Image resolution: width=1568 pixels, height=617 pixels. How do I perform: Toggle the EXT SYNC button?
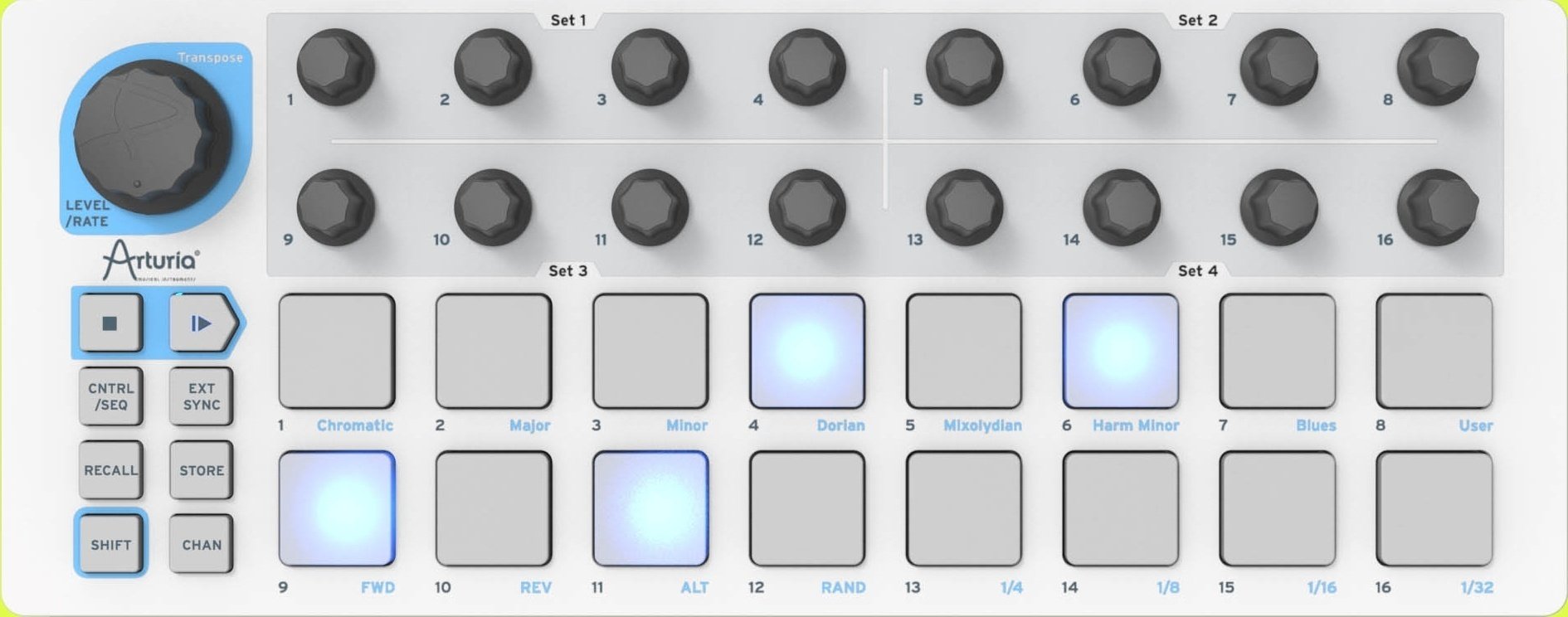[x=202, y=396]
